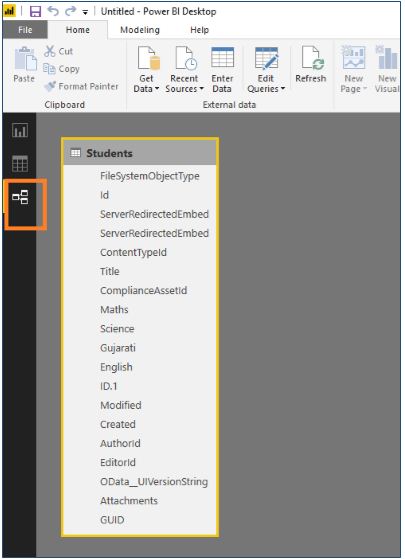Click the Power BI logo icon
Image resolution: width=405 pixels, height=559 pixels.
click(9, 11)
